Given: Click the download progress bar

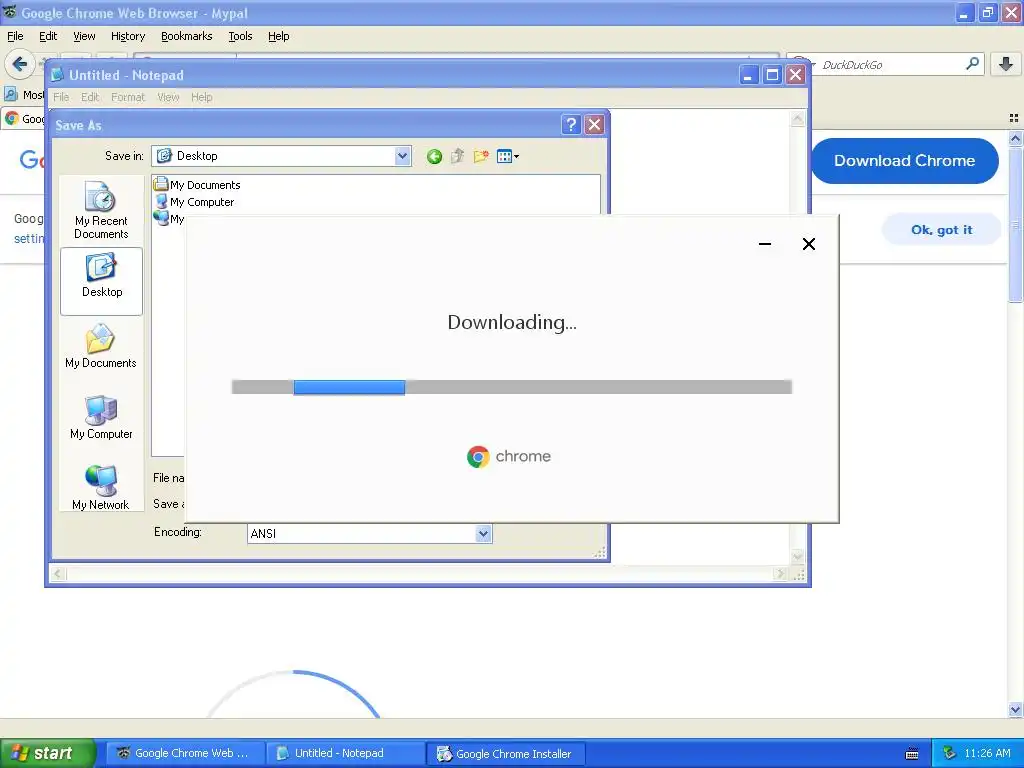Looking at the screenshot, I should 512,387.
